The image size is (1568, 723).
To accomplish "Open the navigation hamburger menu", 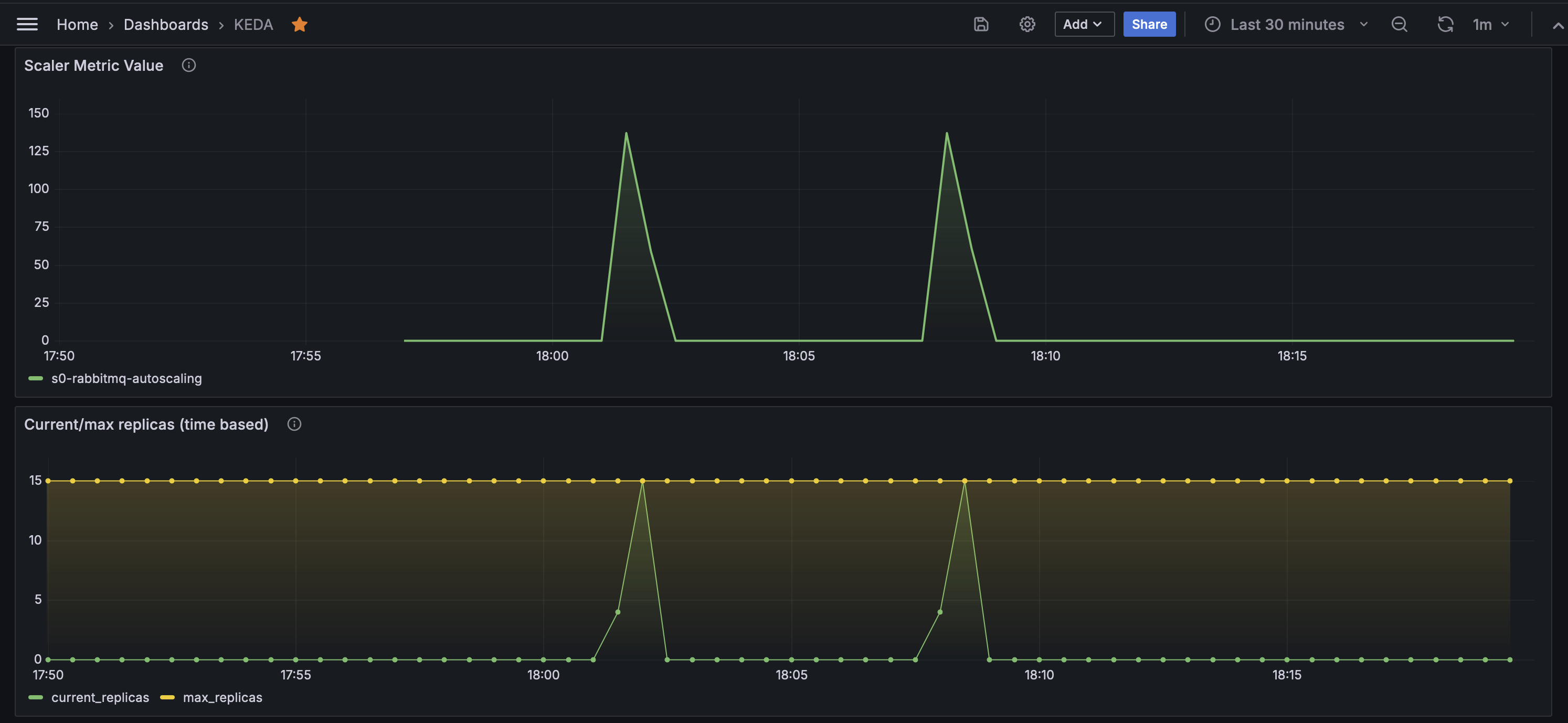I will [x=26, y=24].
